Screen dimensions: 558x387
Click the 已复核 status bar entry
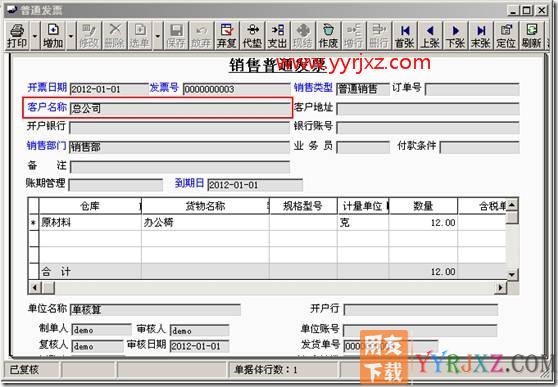coord(31,370)
